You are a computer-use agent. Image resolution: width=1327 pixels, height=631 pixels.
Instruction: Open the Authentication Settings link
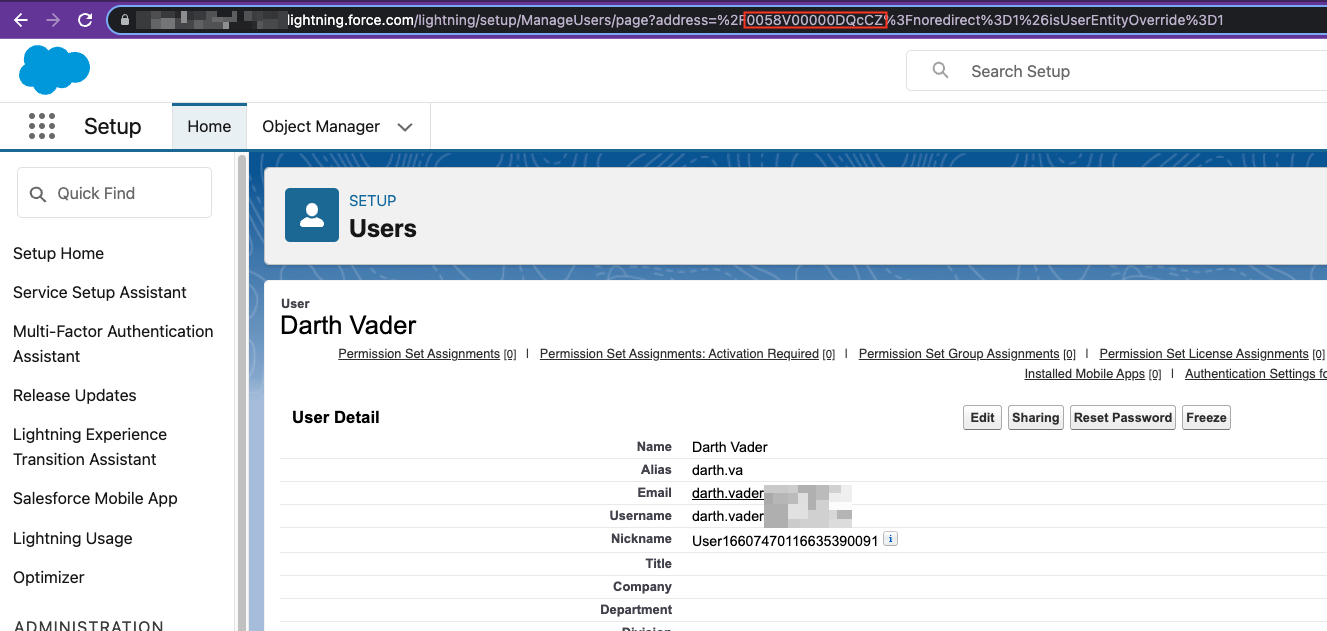[x=1256, y=374]
